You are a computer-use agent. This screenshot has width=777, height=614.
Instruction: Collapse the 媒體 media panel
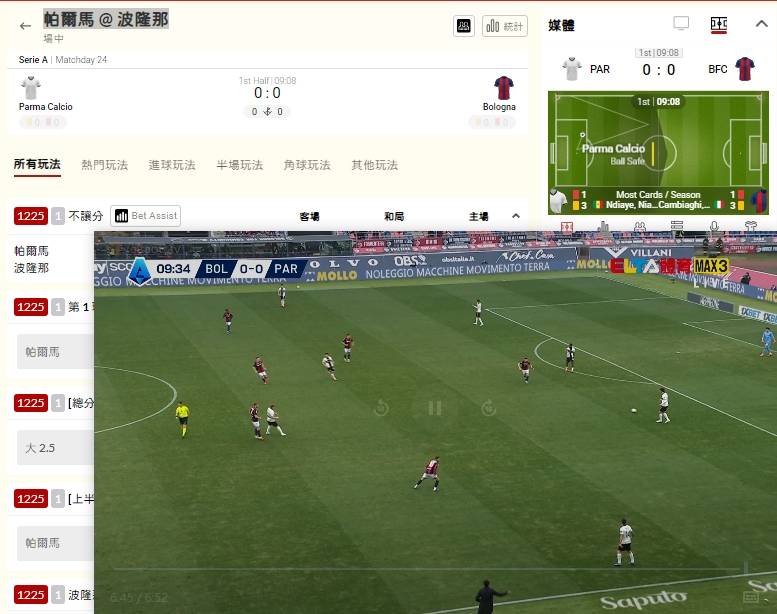click(x=761, y=23)
